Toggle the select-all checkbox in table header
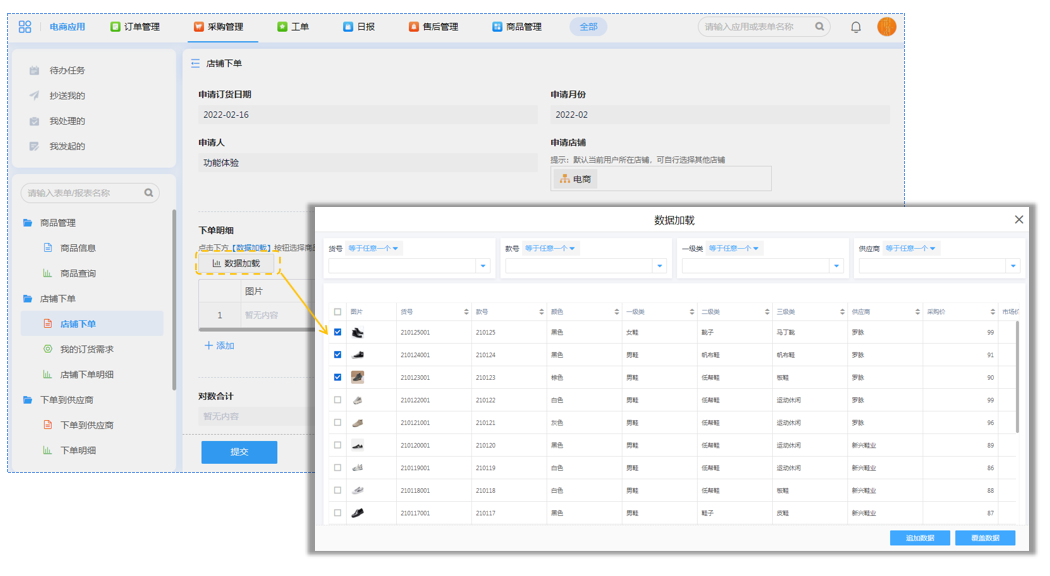 (x=338, y=312)
